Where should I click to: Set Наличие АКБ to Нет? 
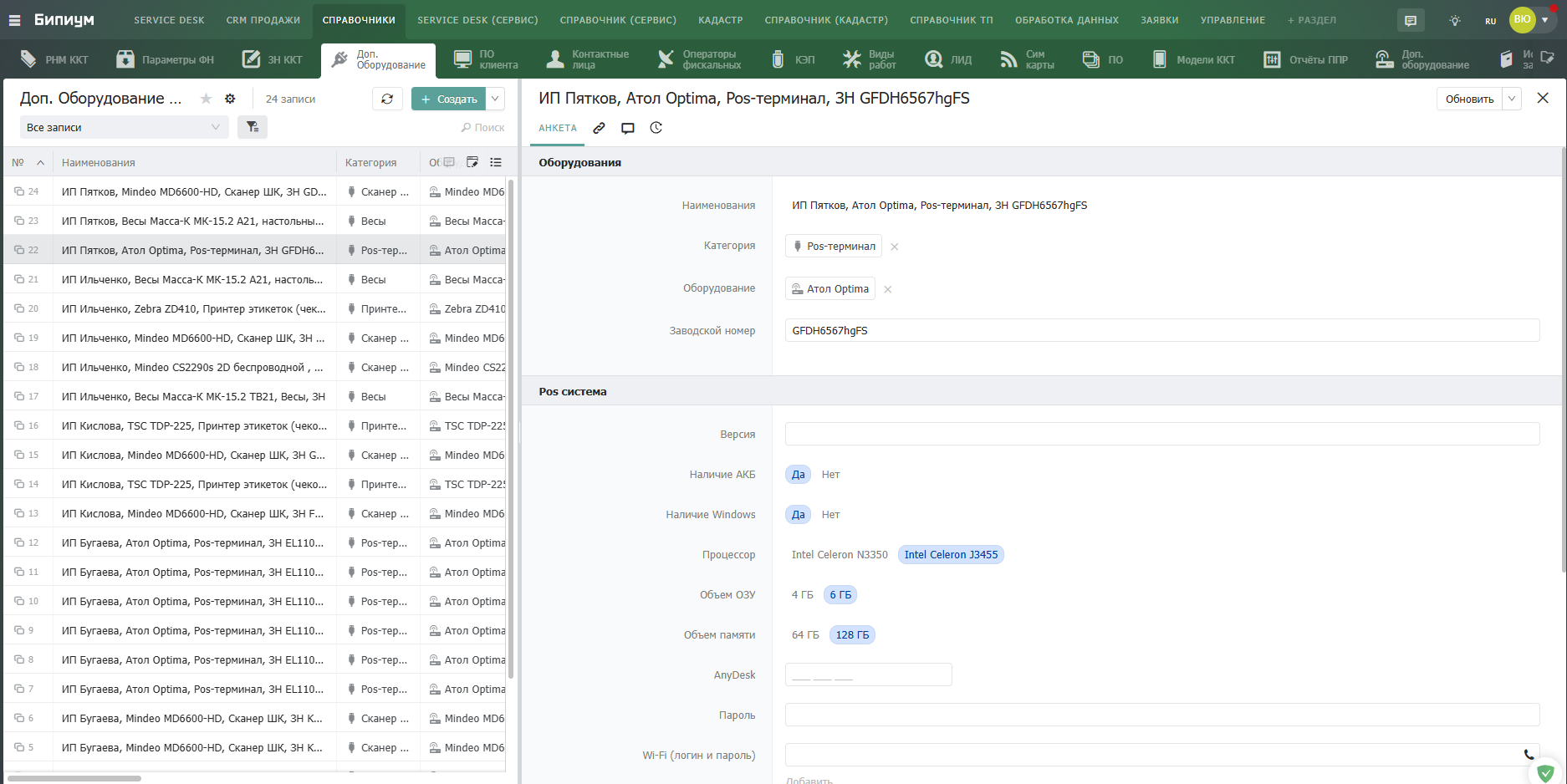[830, 475]
